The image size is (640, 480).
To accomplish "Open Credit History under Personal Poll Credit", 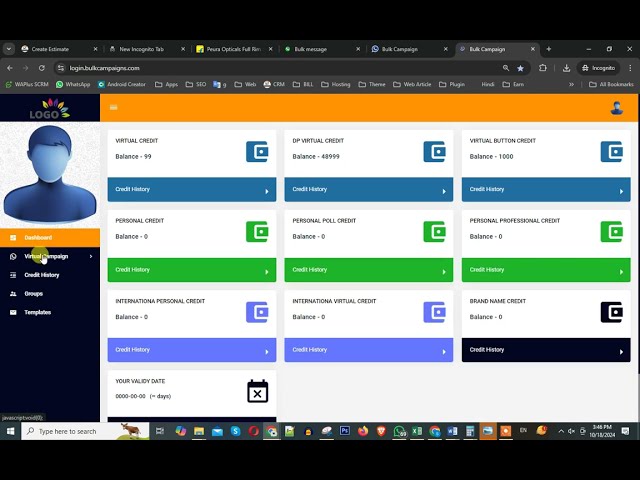I will (x=368, y=269).
